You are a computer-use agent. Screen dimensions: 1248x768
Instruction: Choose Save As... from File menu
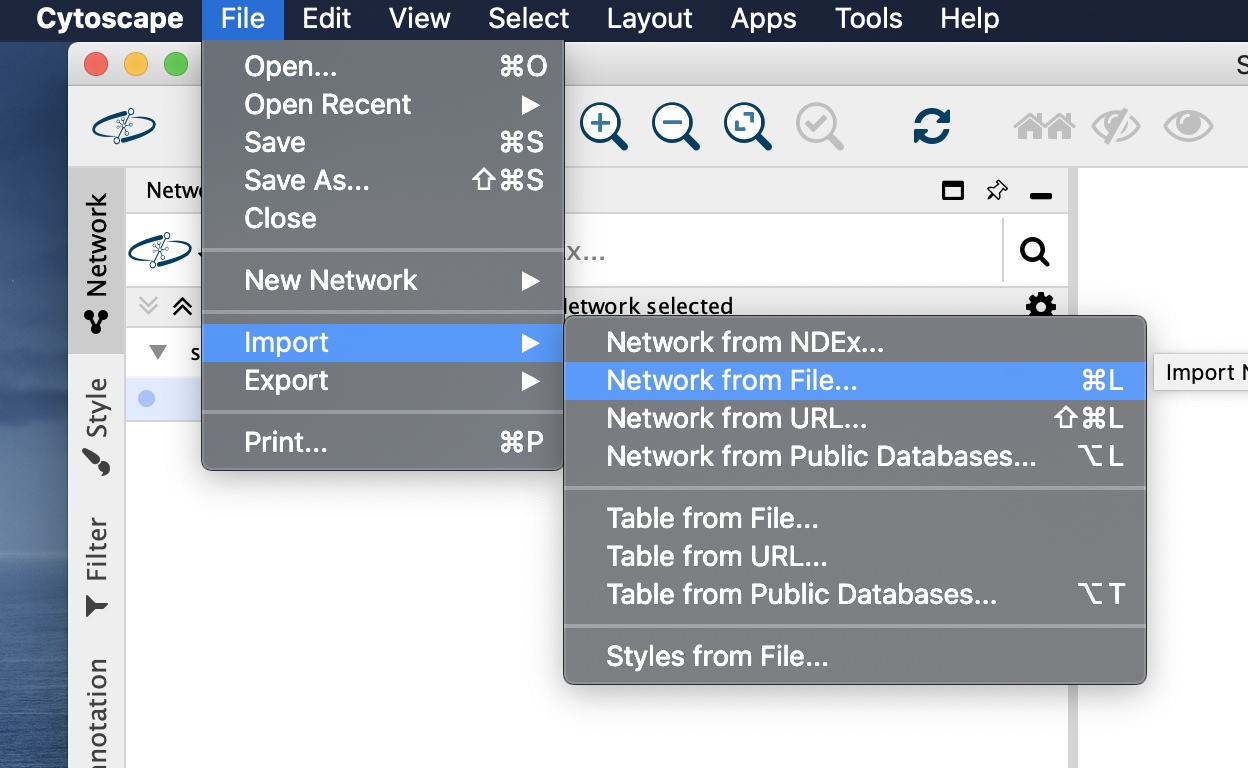[383, 181]
